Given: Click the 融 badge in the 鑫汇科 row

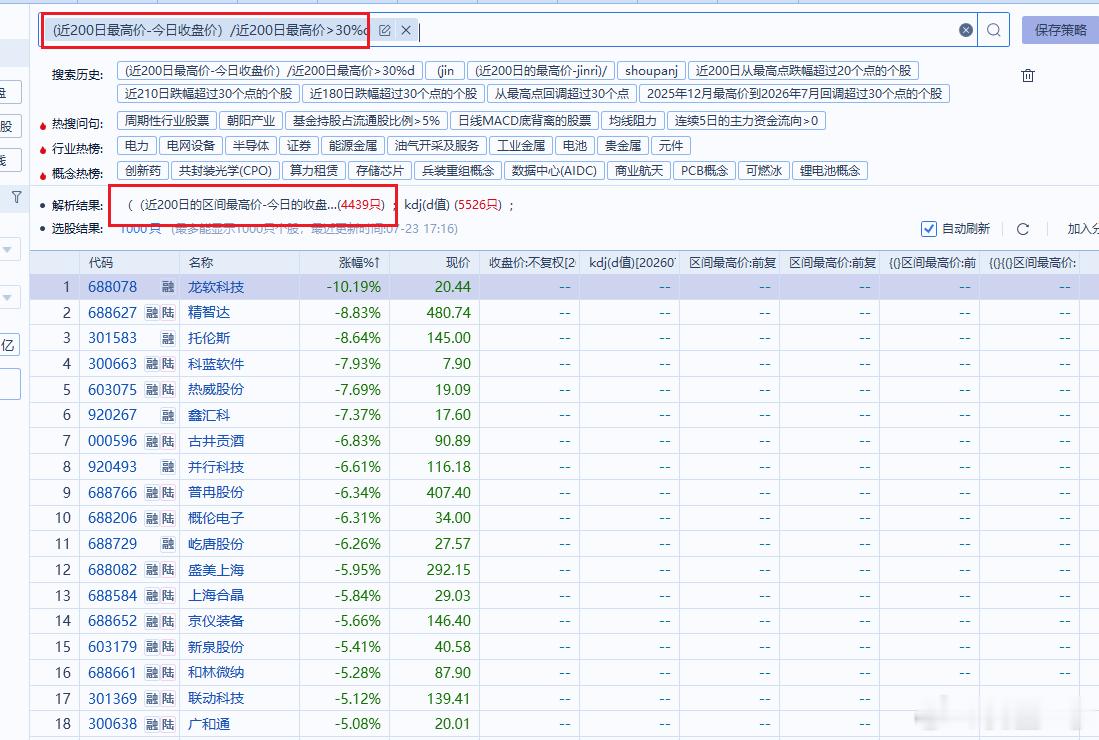Looking at the screenshot, I should [168, 416].
